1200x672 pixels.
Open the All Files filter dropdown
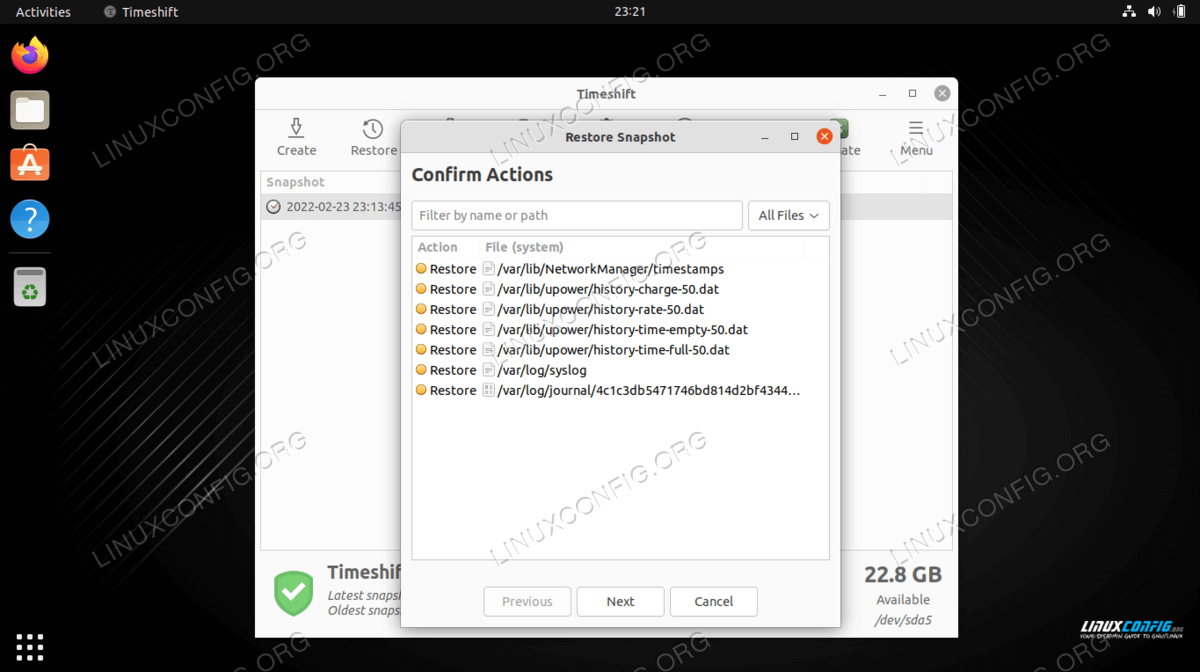(x=789, y=215)
